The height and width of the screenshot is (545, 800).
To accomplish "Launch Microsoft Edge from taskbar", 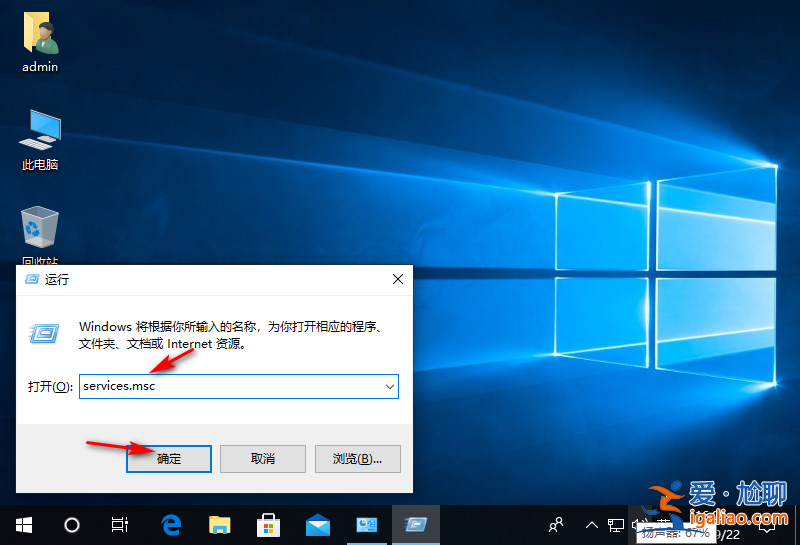I will pos(171,525).
